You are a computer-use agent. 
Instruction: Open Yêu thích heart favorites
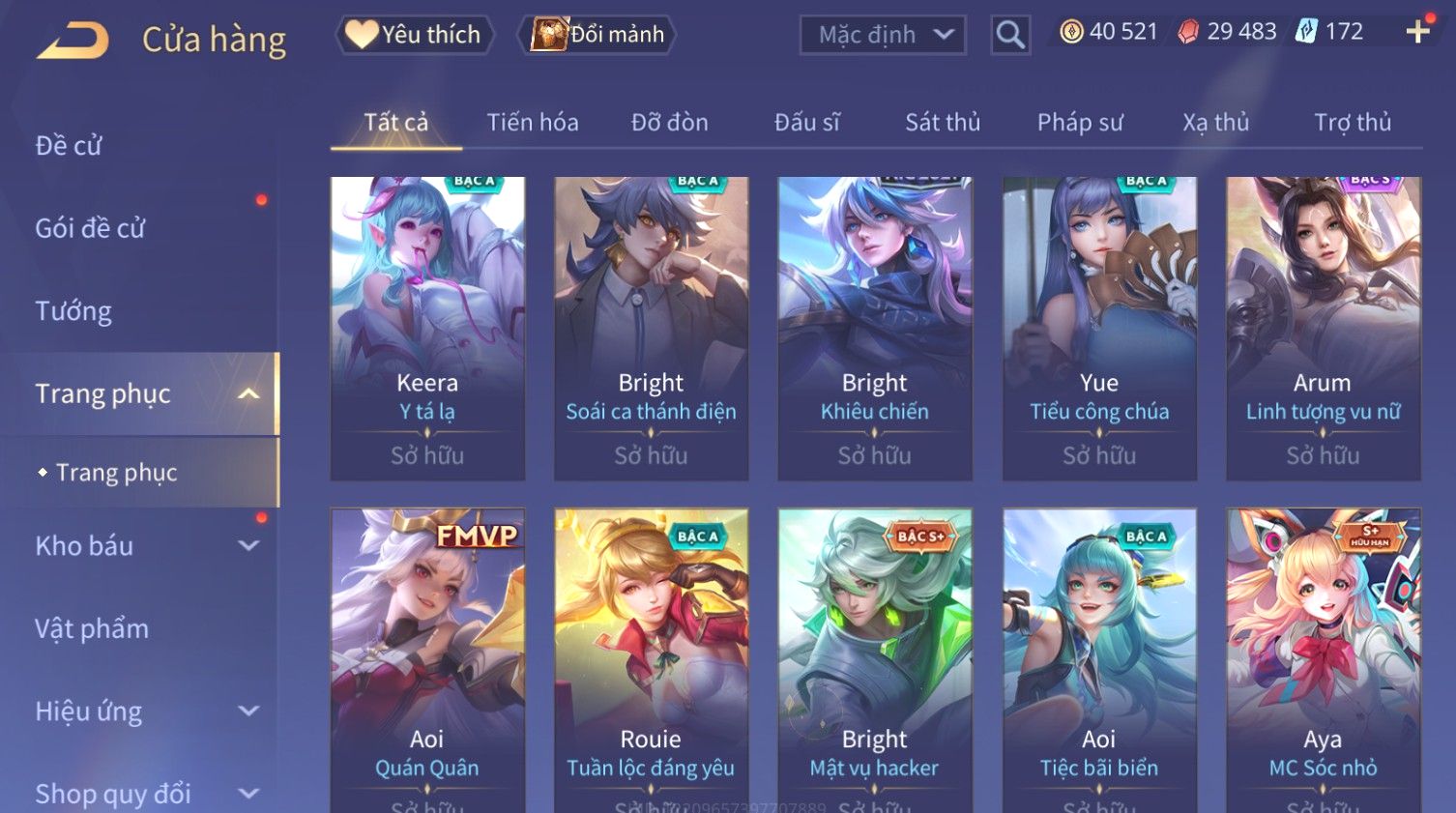415,35
